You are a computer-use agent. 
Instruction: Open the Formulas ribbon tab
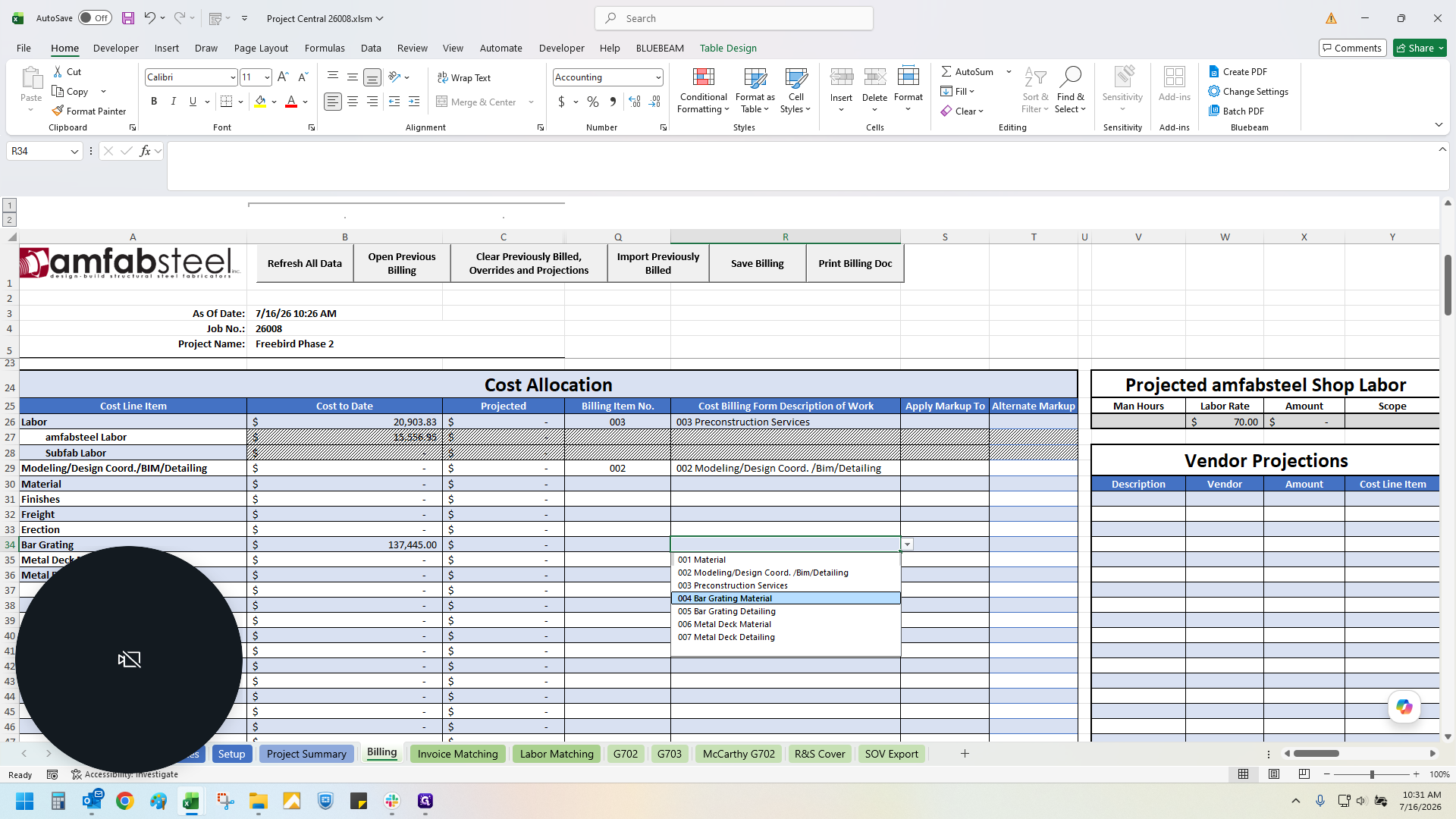pyautogui.click(x=325, y=48)
